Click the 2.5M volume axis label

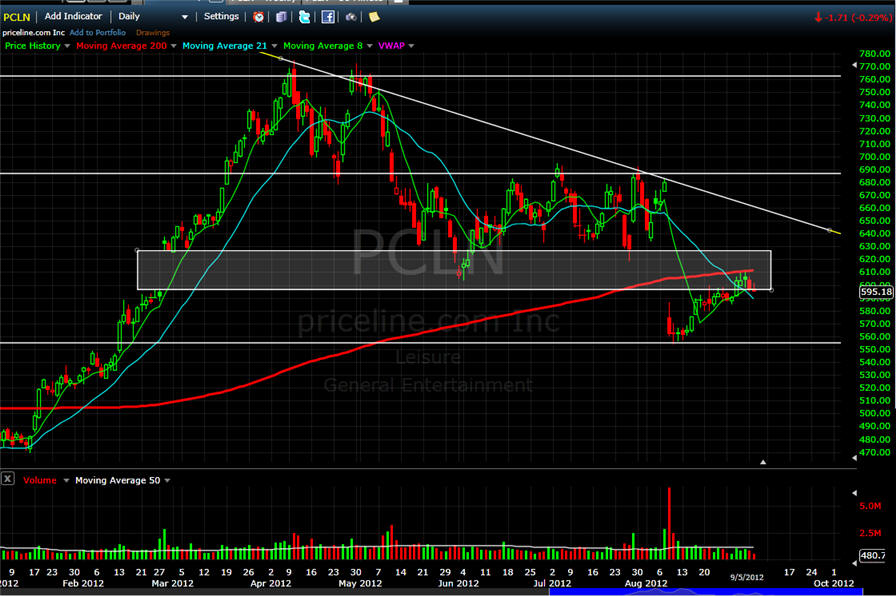point(870,533)
